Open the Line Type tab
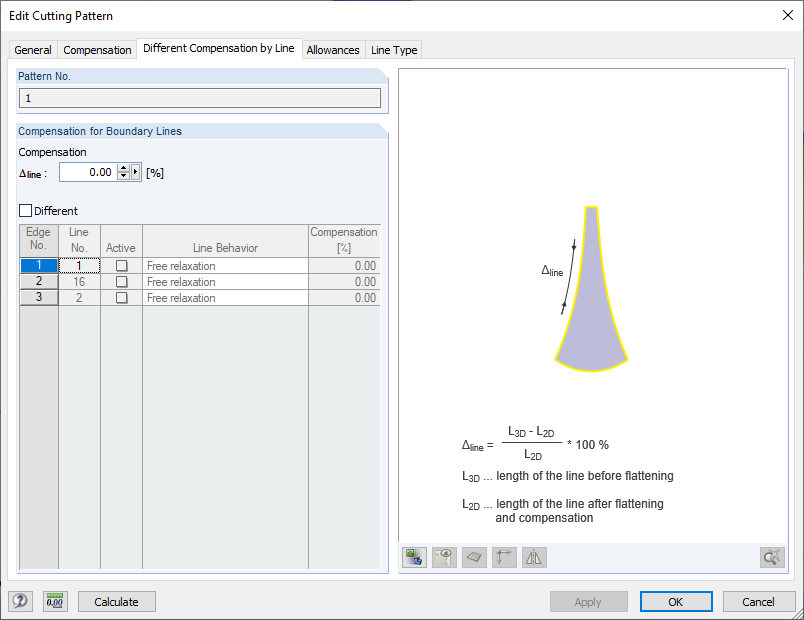This screenshot has width=804, height=620. tap(394, 50)
